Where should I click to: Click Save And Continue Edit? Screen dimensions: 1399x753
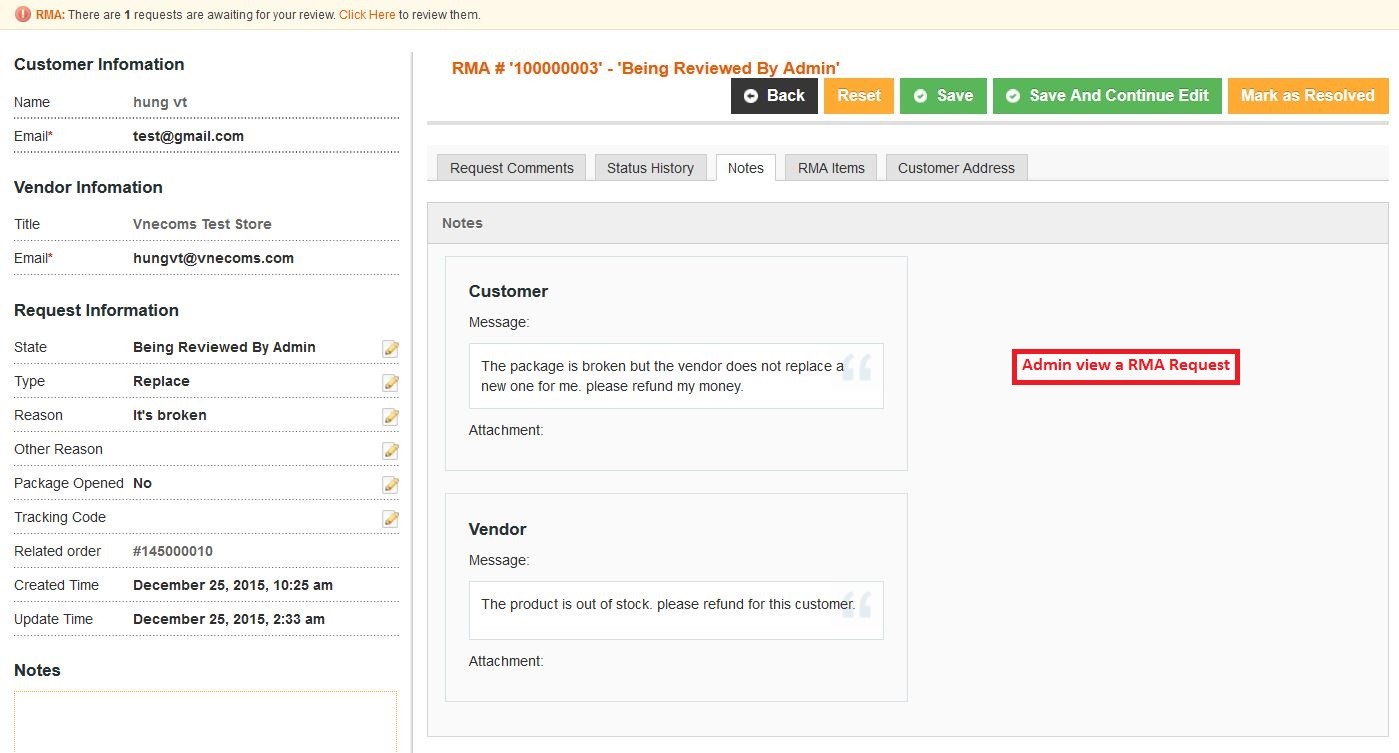[1107, 96]
